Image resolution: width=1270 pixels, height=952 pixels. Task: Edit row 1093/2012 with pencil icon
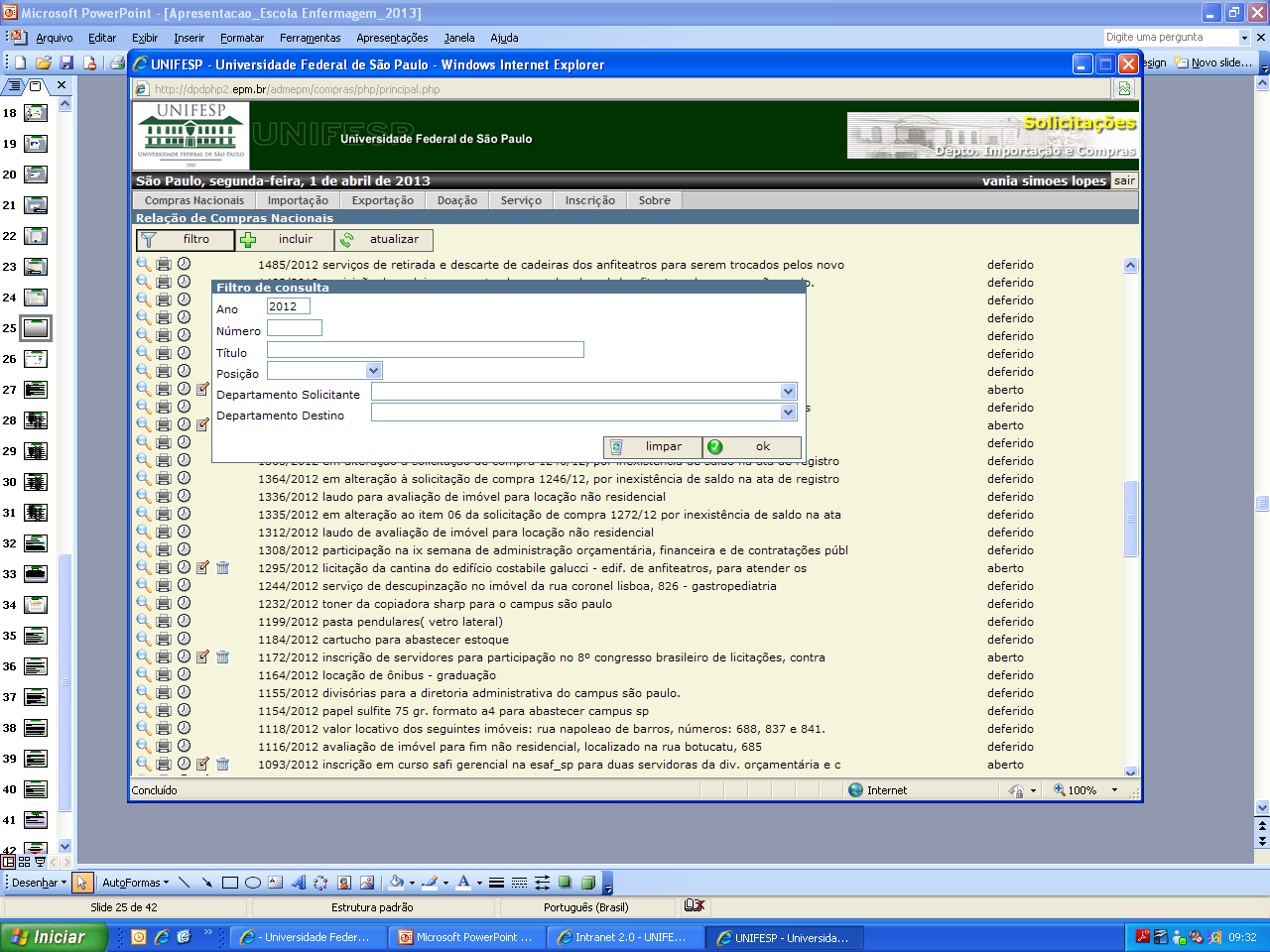(202, 764)
